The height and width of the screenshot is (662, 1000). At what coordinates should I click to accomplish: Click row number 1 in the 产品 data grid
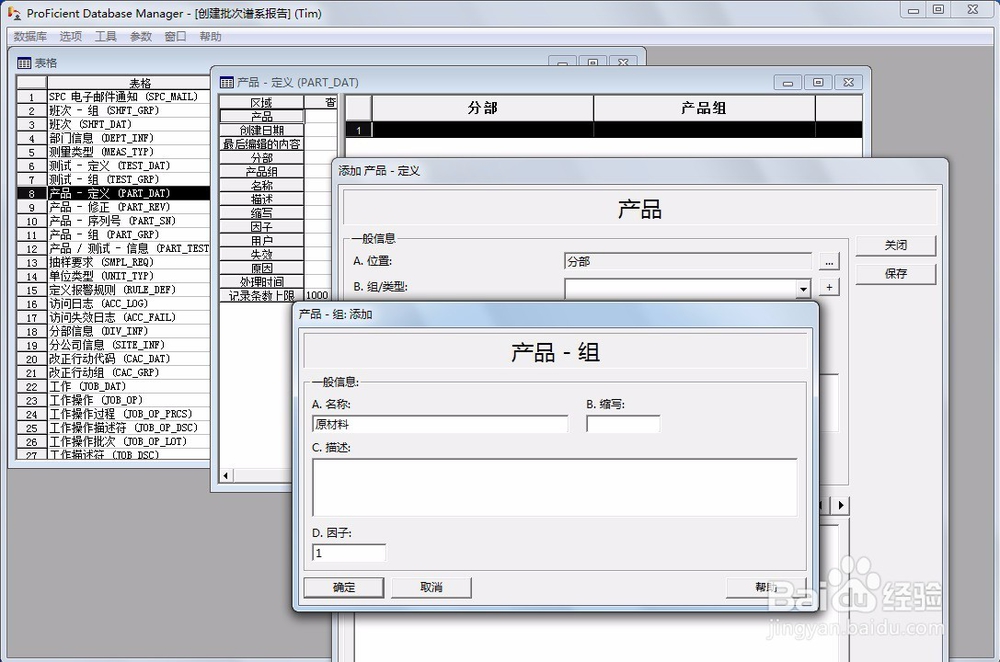click(358, 129)
